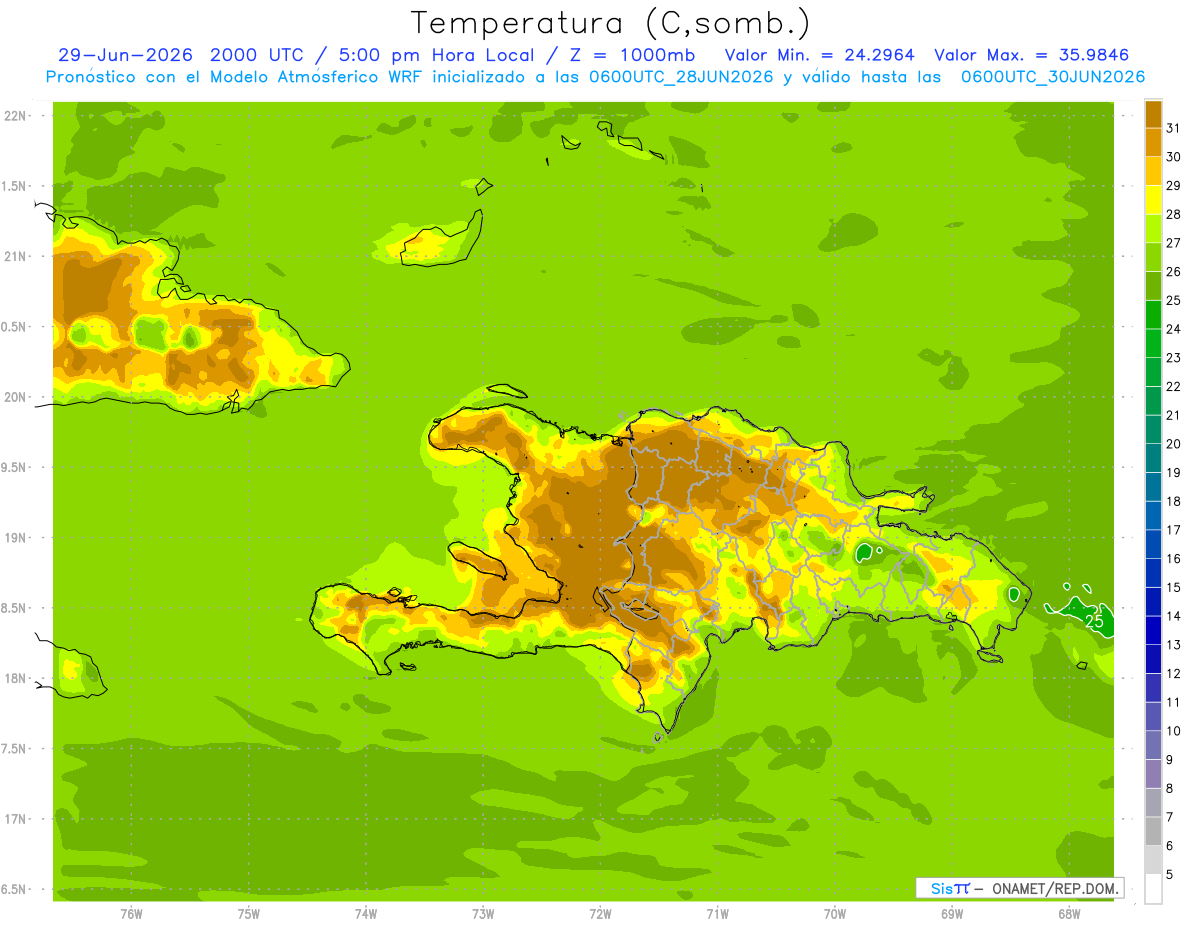Pick the purple legend swatch between 9 and 10

(x=1153, y=745)
